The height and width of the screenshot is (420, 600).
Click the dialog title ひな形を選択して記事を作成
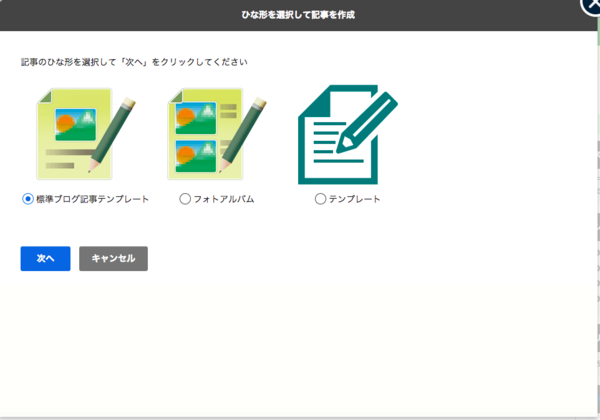(300, 15)
